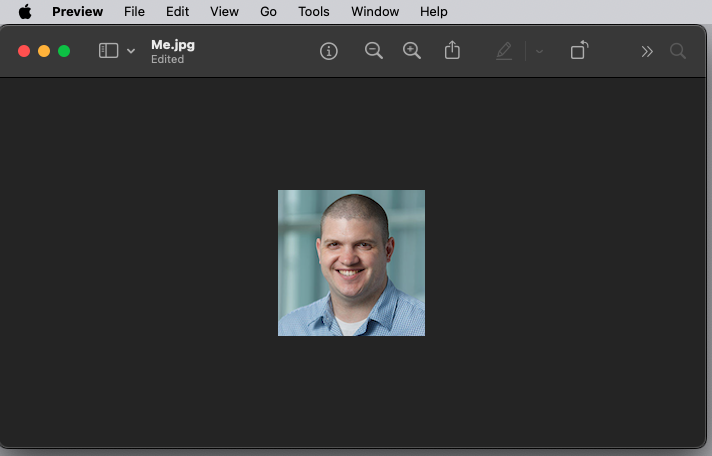712x456 pixels.
Task: Open the toolbar search field
Action: (677, 51)
